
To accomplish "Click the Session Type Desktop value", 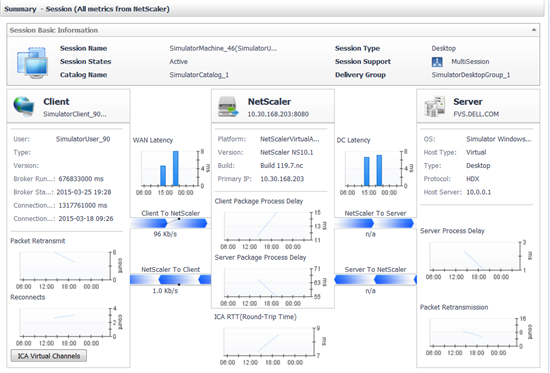I will [444, 48].
